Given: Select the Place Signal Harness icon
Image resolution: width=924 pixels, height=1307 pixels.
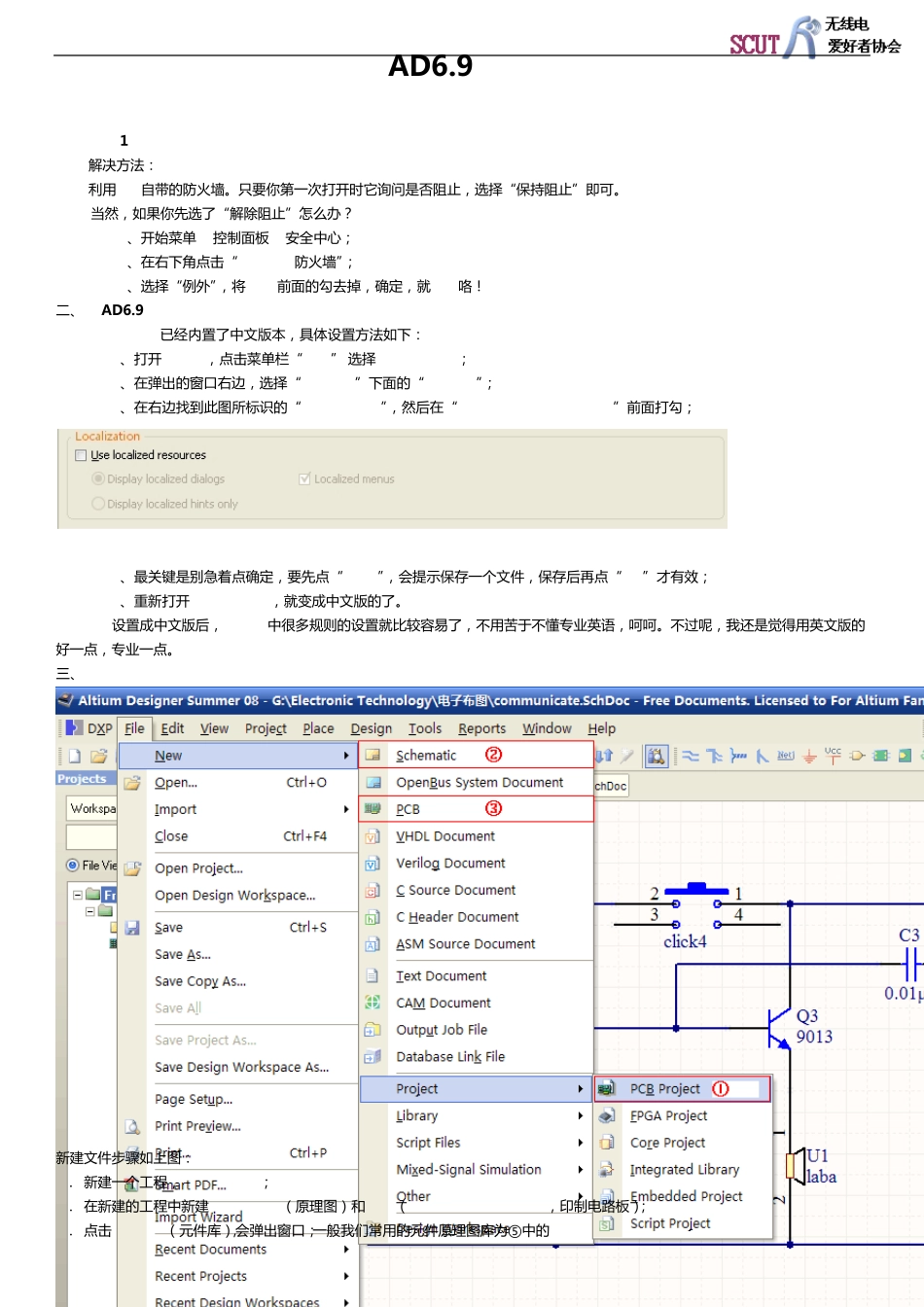Looking at the screenshot, I should pos(739,756).
